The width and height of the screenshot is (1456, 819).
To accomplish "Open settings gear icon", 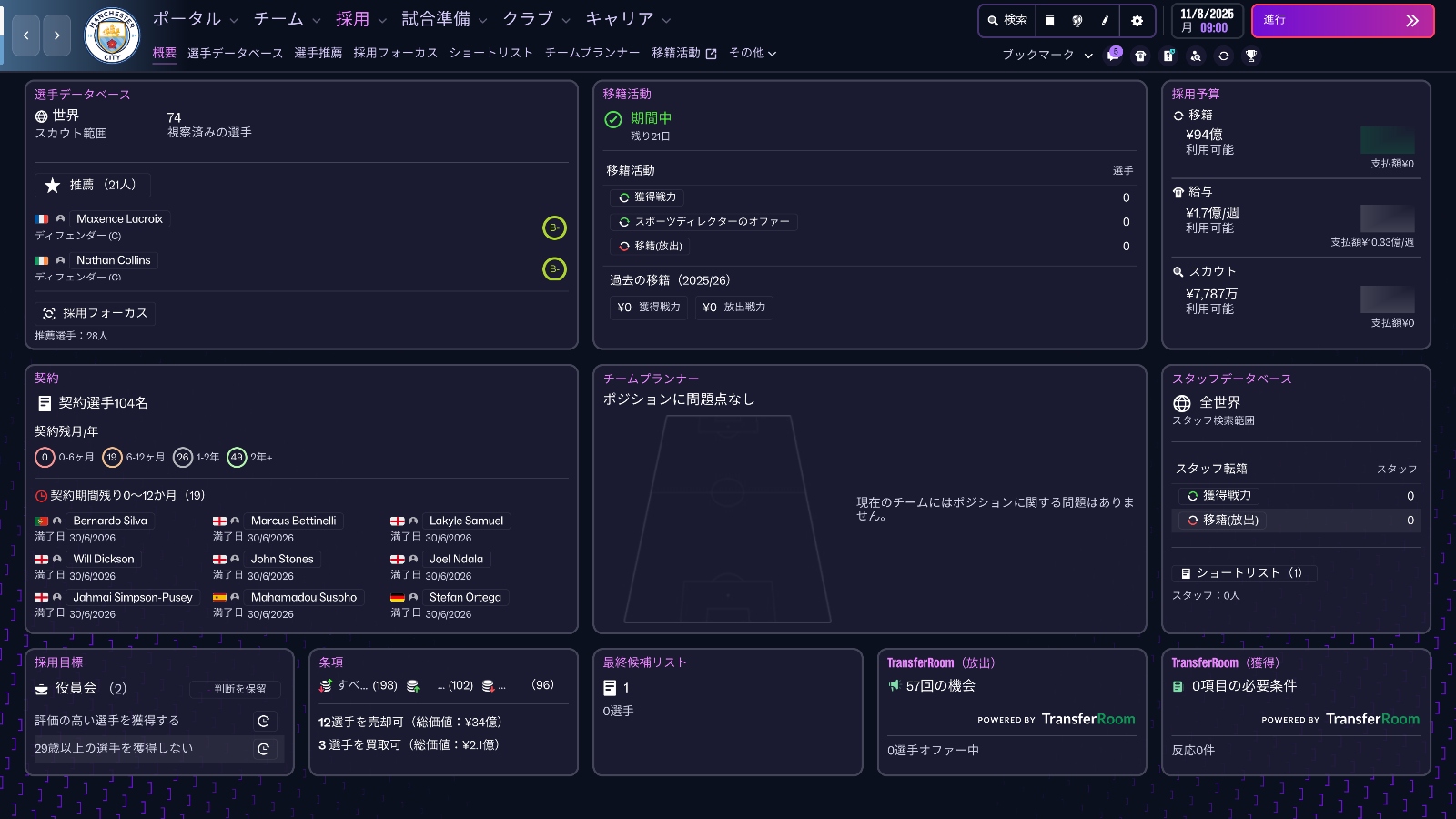I will click(x=1137, y=20).
